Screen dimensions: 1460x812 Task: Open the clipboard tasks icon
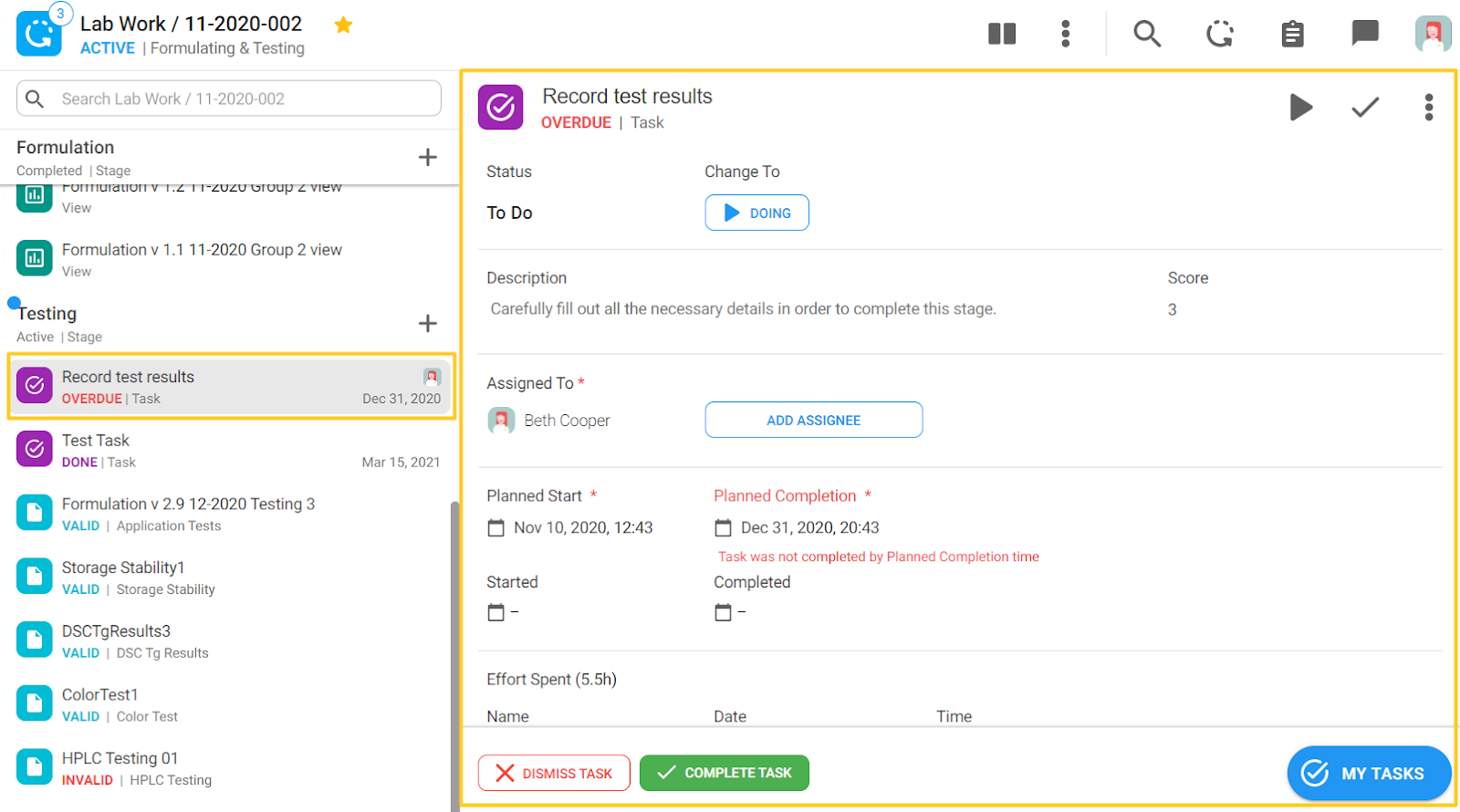1292,34
